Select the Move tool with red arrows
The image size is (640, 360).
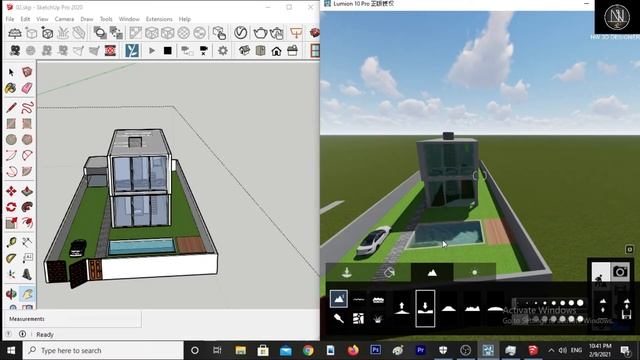point(11,191)
